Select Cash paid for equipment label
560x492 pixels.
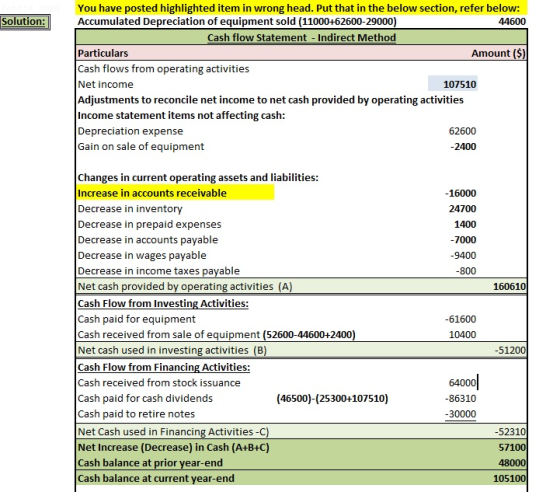click(136, 319)
